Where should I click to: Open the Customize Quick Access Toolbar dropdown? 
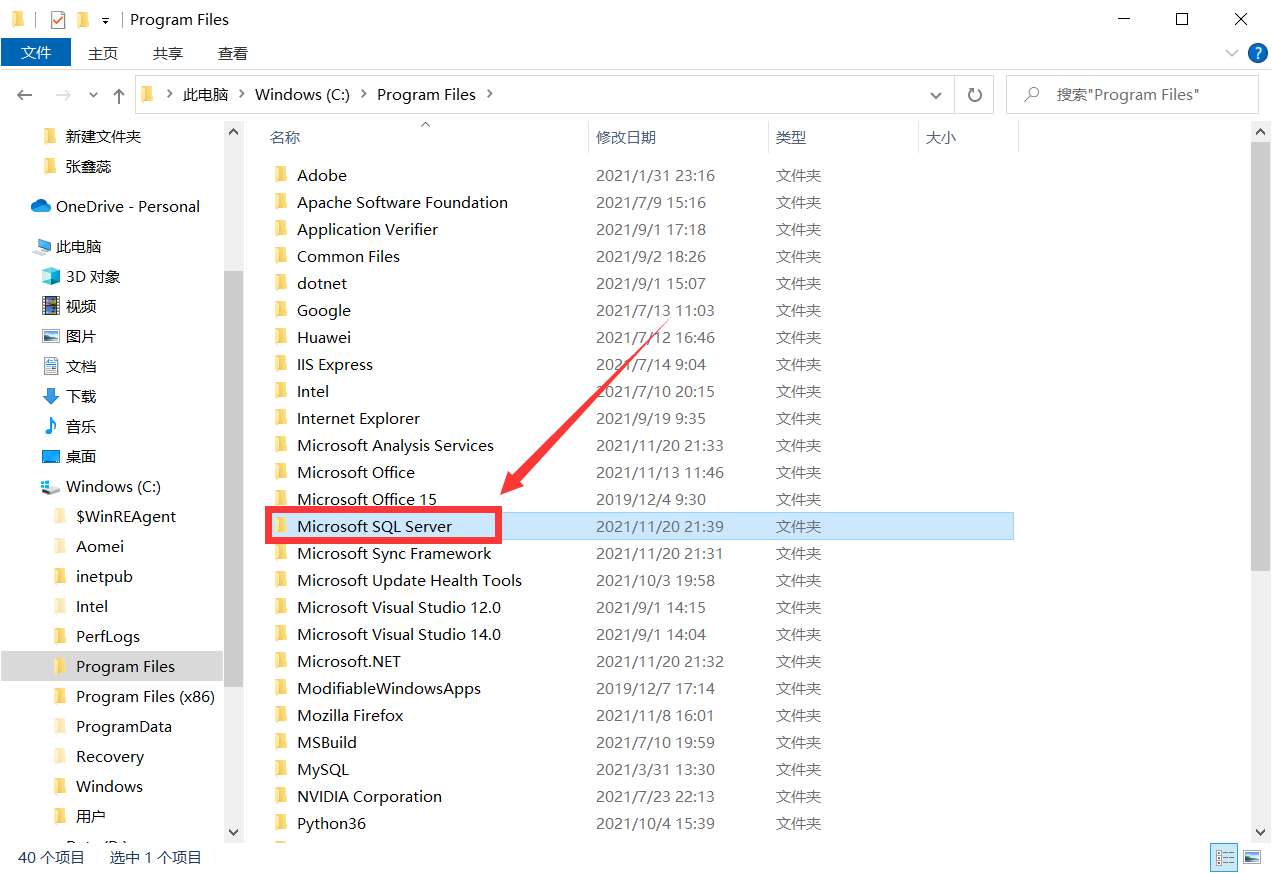105,20
